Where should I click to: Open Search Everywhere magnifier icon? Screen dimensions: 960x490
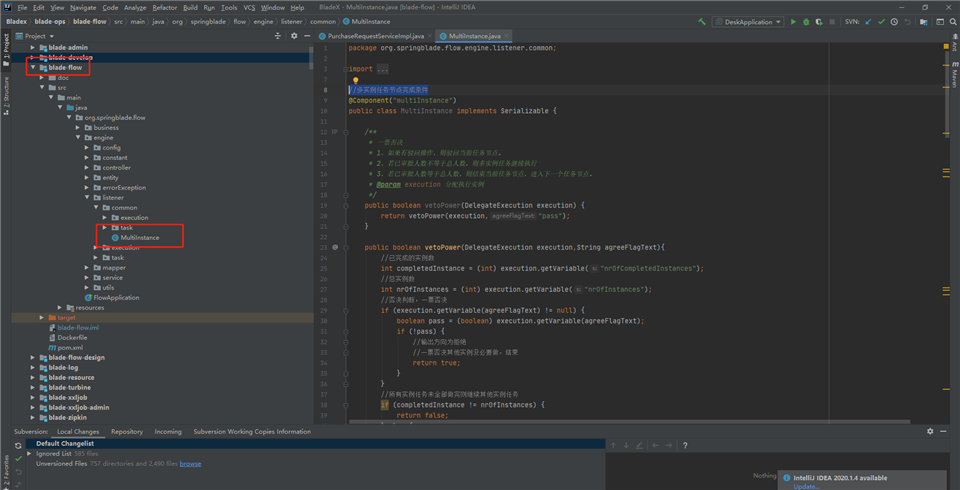953,21
